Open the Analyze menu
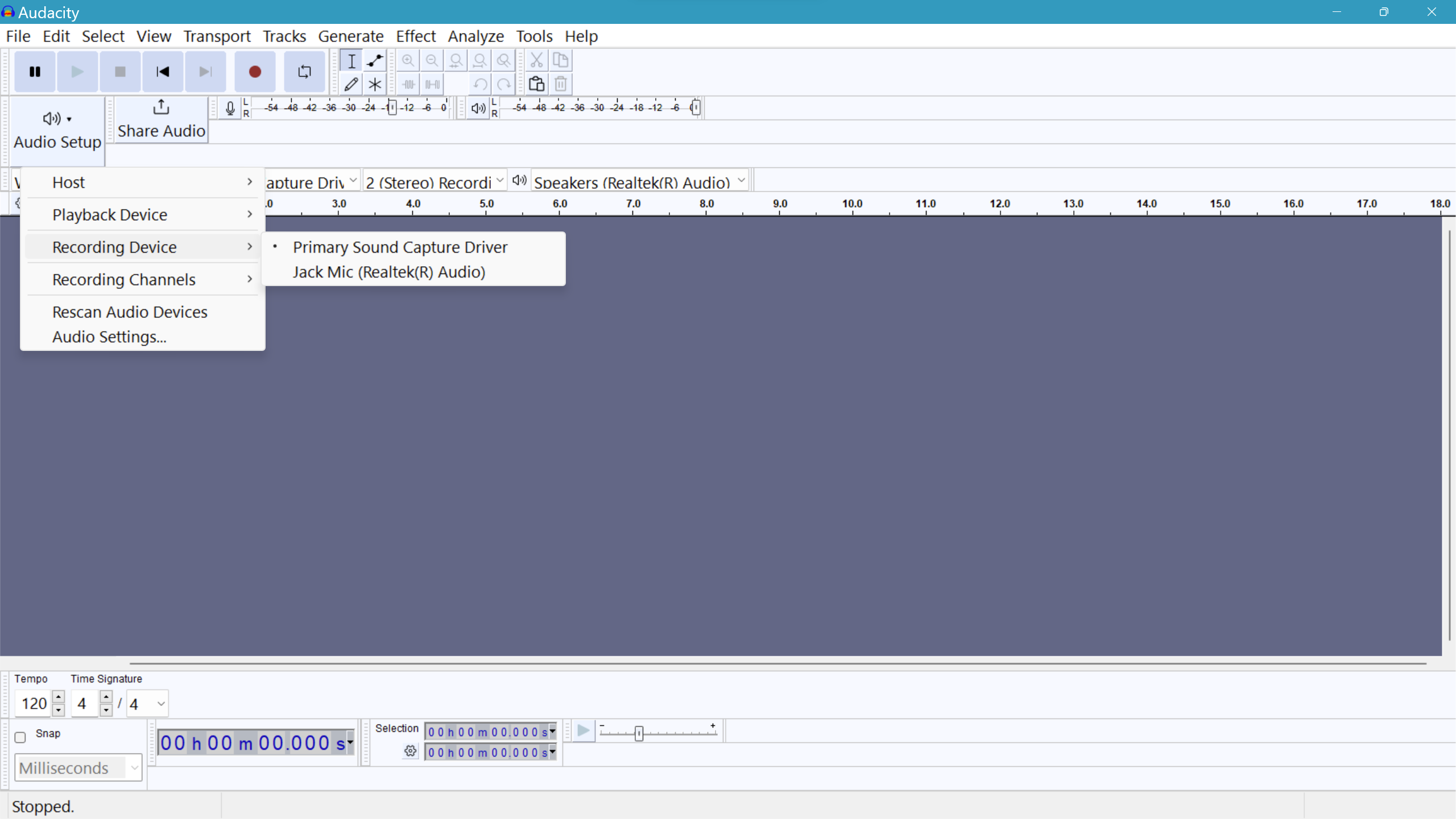The height and width of the screenshot is (819, 1456). pyautogui.click(x=476, y=36)
